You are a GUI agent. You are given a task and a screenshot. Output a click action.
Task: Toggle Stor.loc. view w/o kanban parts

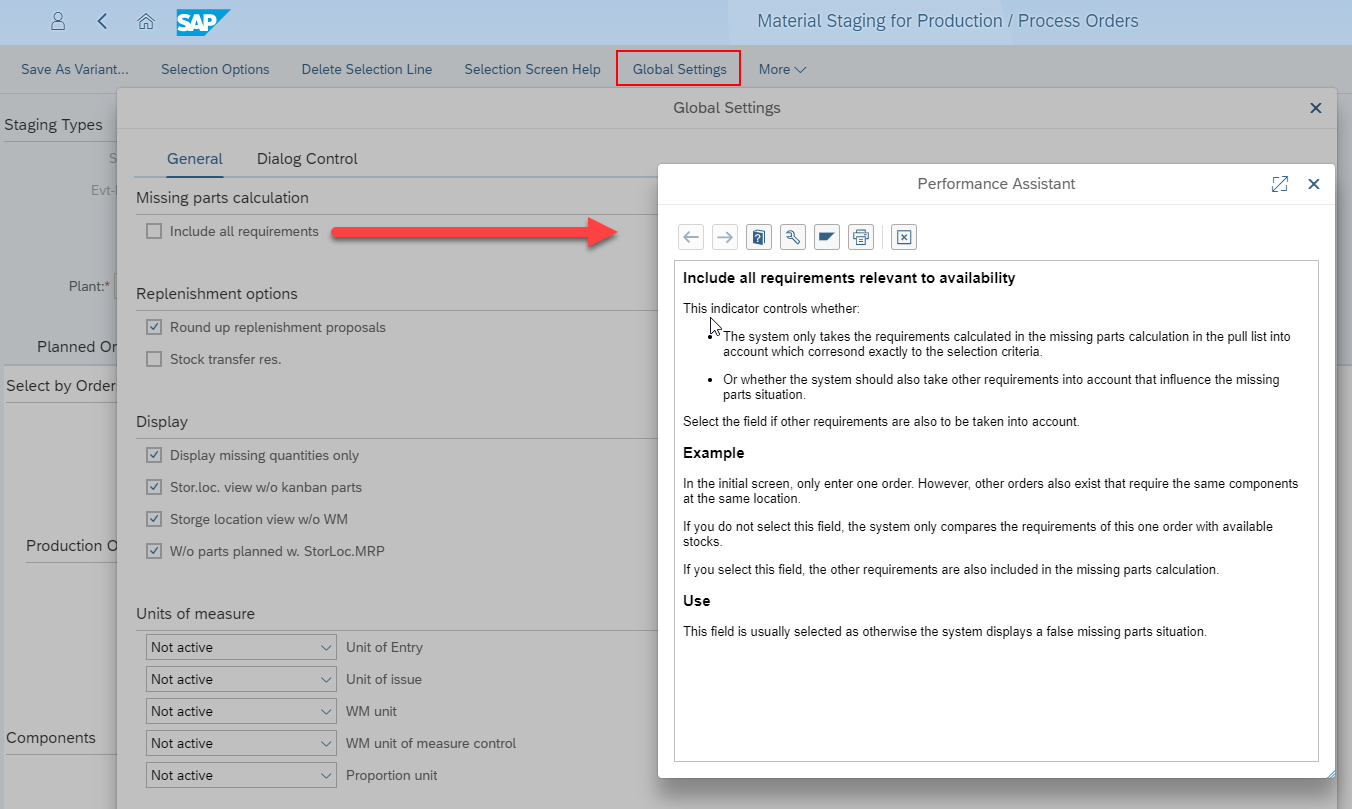(x=154, y=487)
